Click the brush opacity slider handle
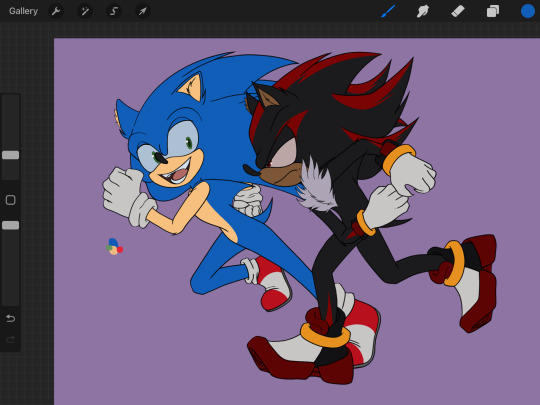Screen dimensions: 540x405 [x=11, y=225]
